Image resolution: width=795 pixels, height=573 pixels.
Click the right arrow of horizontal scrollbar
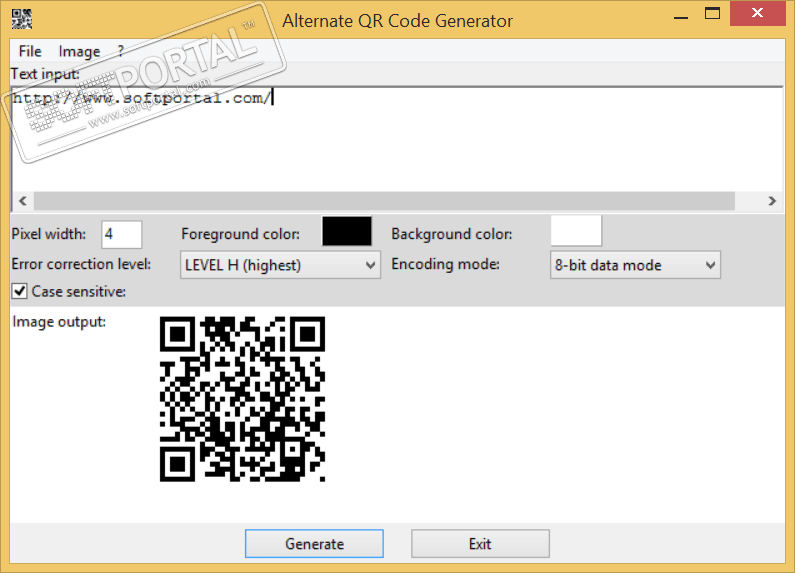click(x=772, y=201)
